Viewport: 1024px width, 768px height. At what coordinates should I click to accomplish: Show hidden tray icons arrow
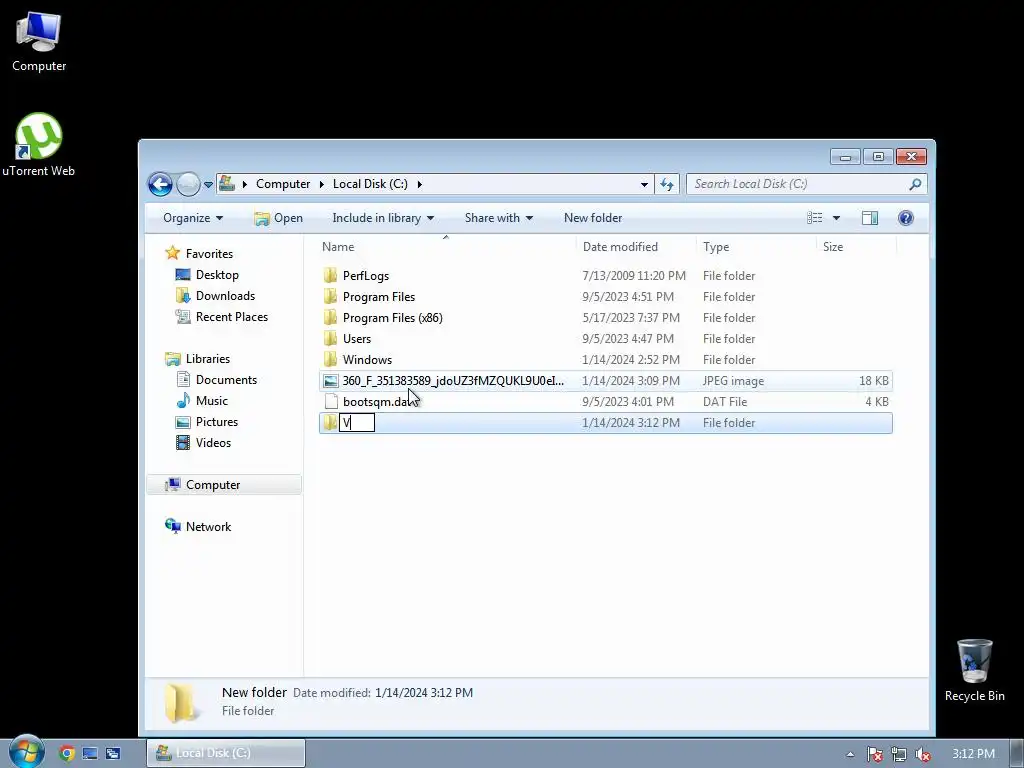(x=850, y=754)
